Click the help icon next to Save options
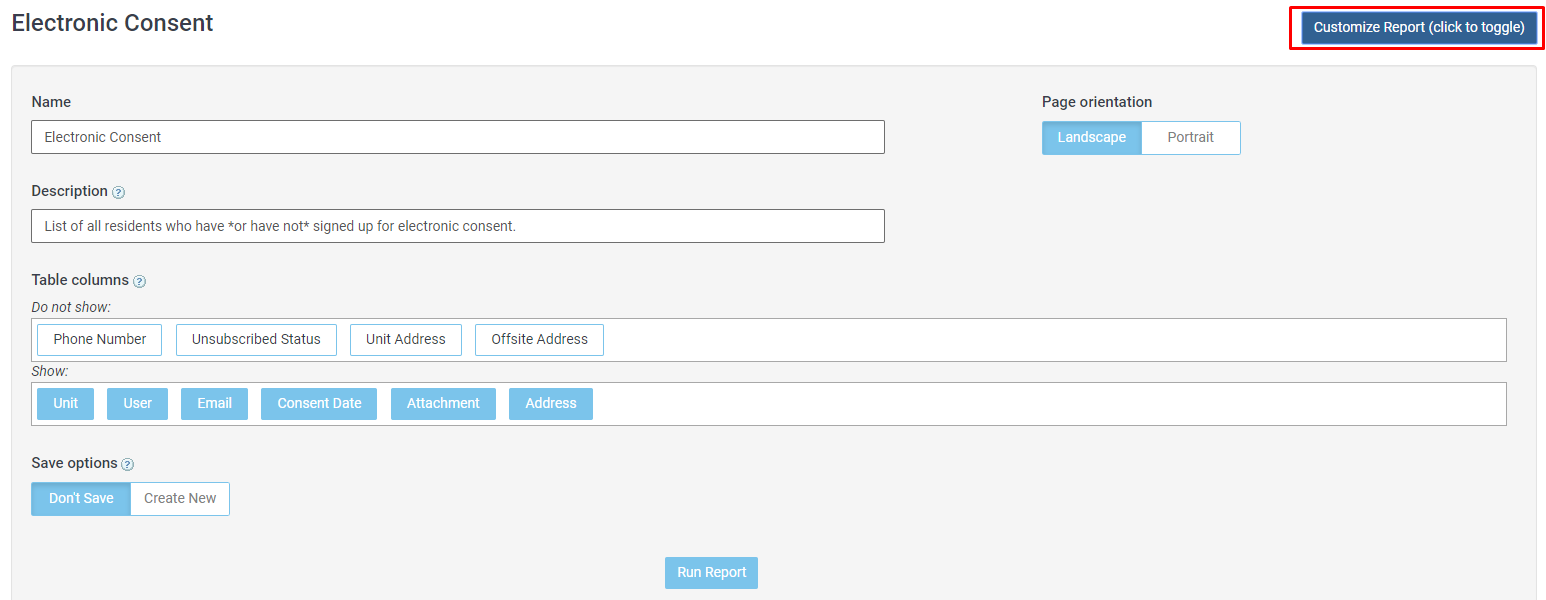This screenshot has height=600, width=1546. 127,464
